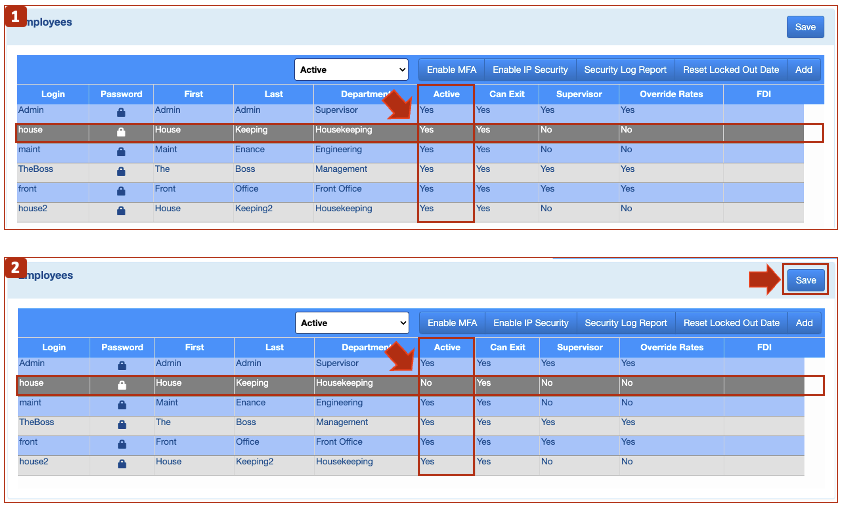
Task: Toggle house row Active 'Yes' value in panel 1
Action: tap(428, 131)
